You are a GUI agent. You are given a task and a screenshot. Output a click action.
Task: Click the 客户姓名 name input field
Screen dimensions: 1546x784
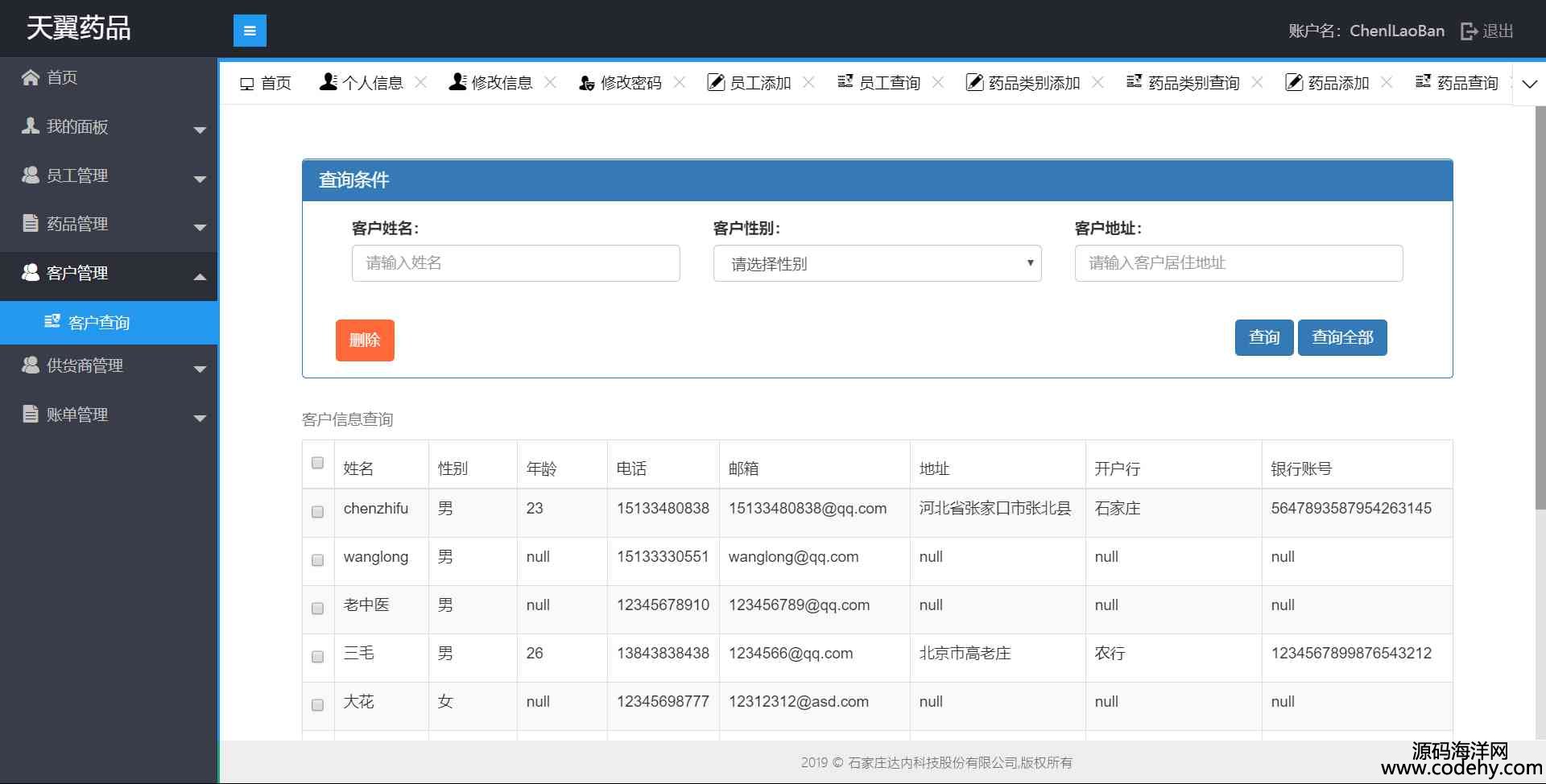coord(515,263)
